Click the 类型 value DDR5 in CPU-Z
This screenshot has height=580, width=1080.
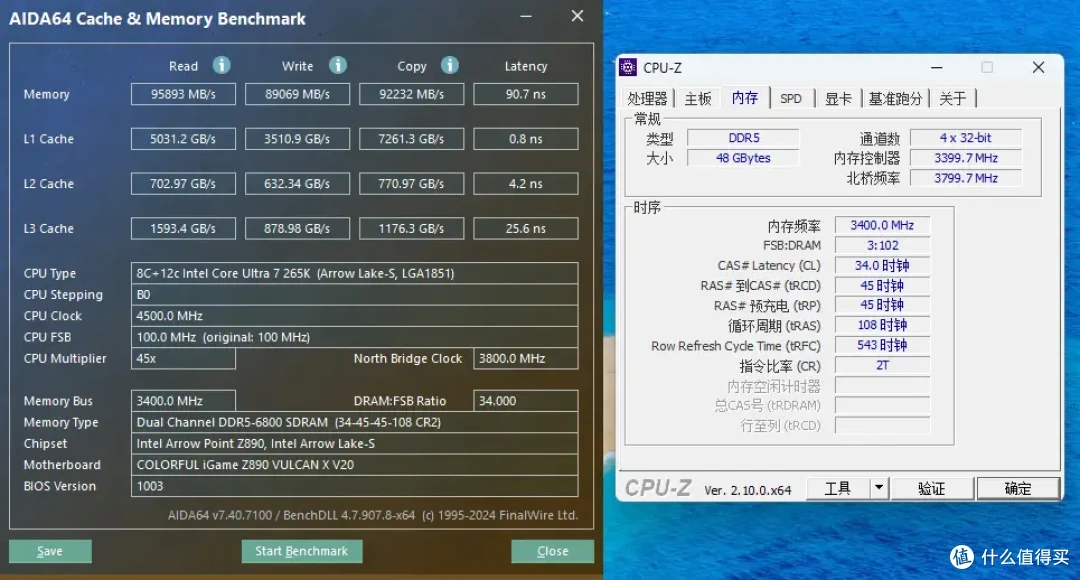point(743,138)
